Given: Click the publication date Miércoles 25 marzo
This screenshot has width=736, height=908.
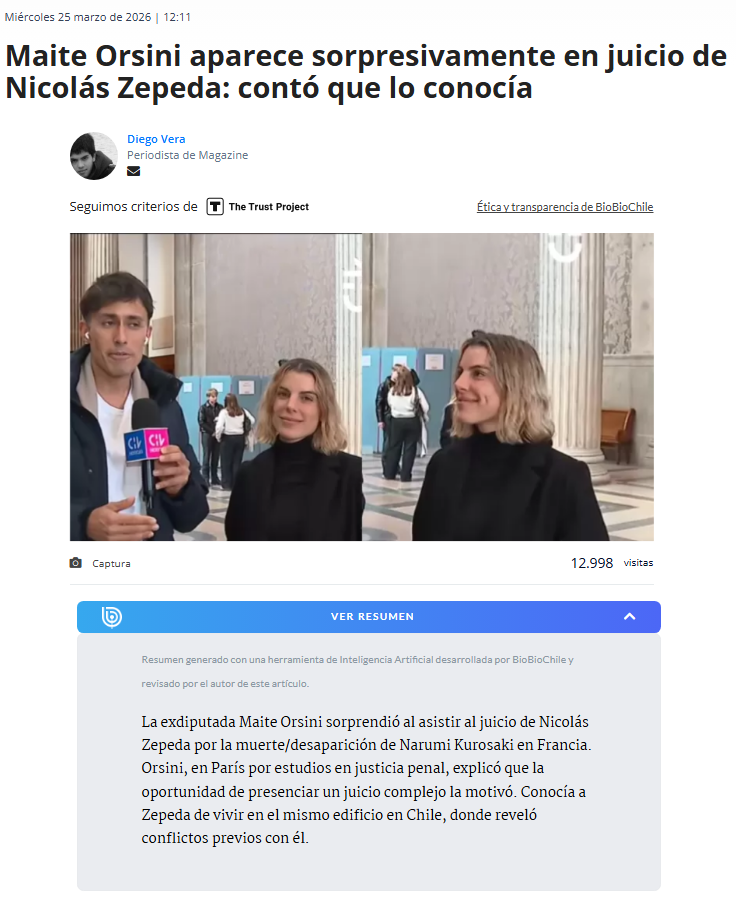Looking at the screenshot, I should coord(78,17).
